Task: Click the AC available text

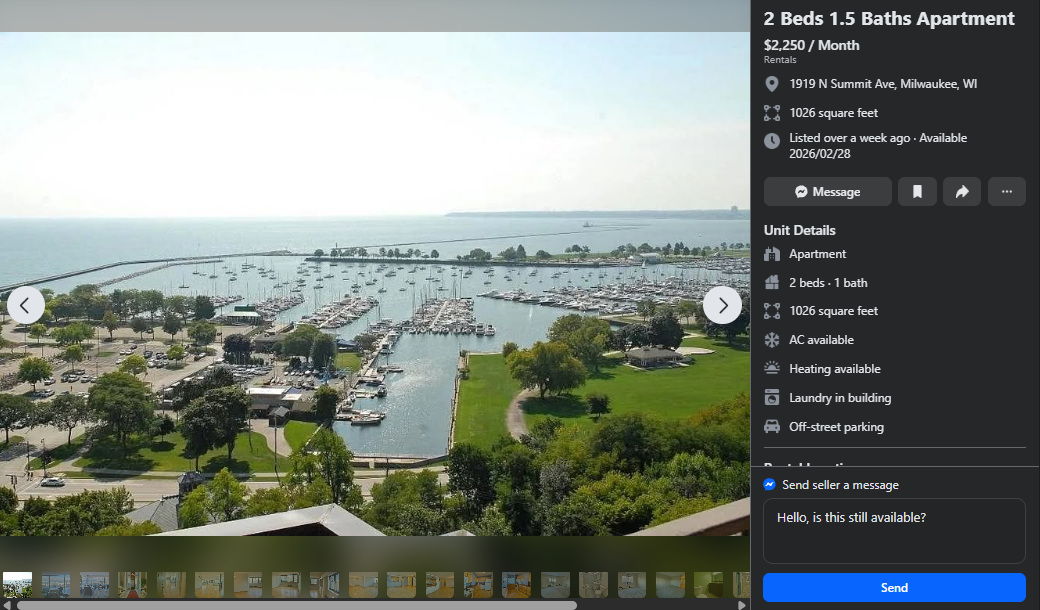Action: (821, 340)
